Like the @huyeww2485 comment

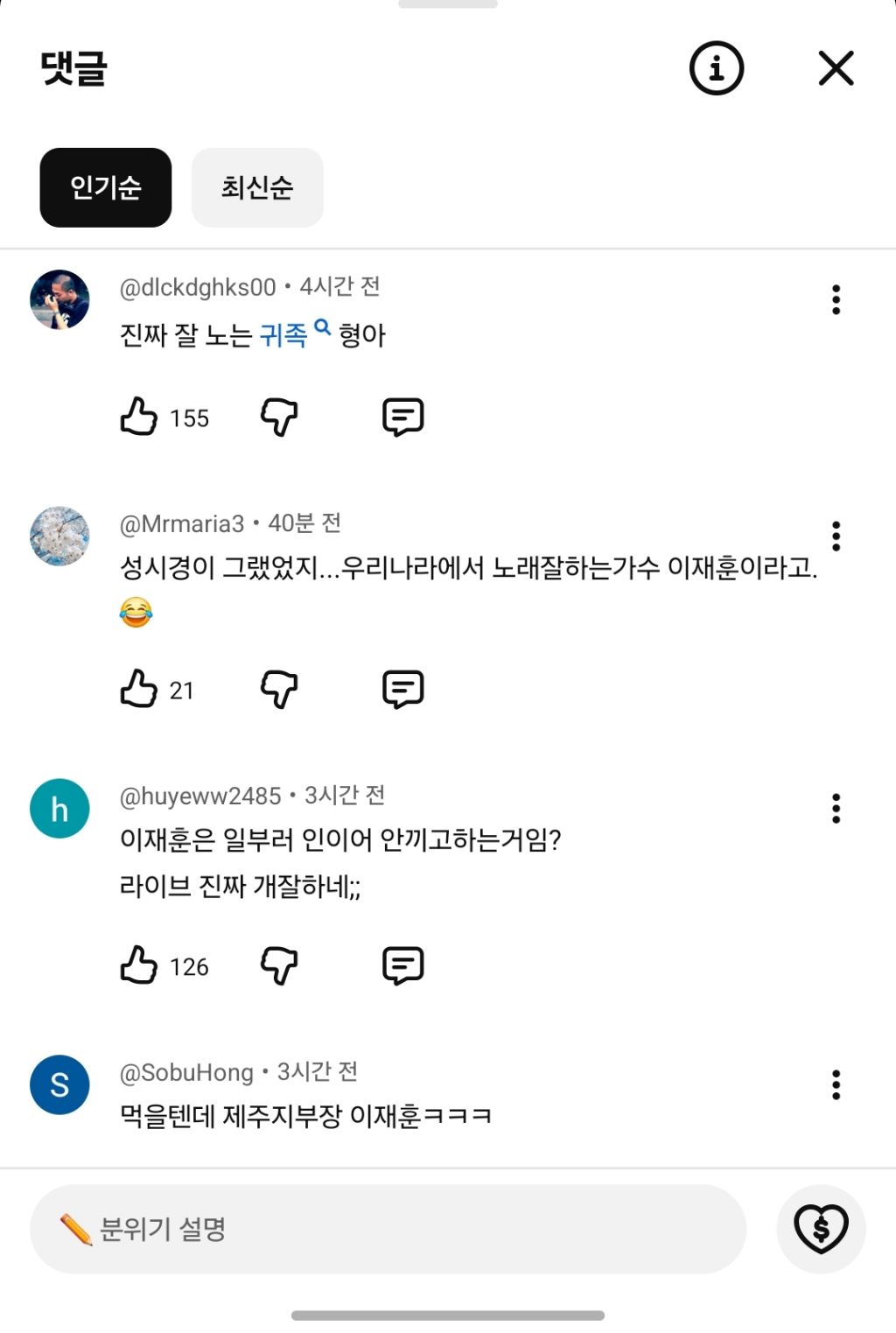pyautogui.click(x=139, y=965)
